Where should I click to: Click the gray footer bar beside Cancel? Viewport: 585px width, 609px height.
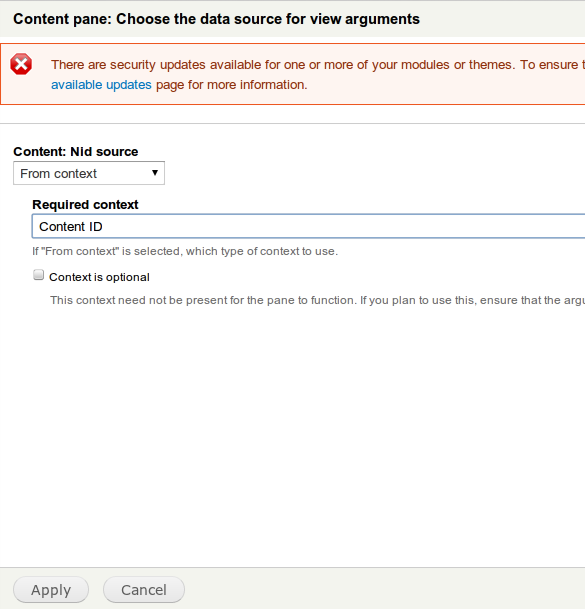[385, 590]
